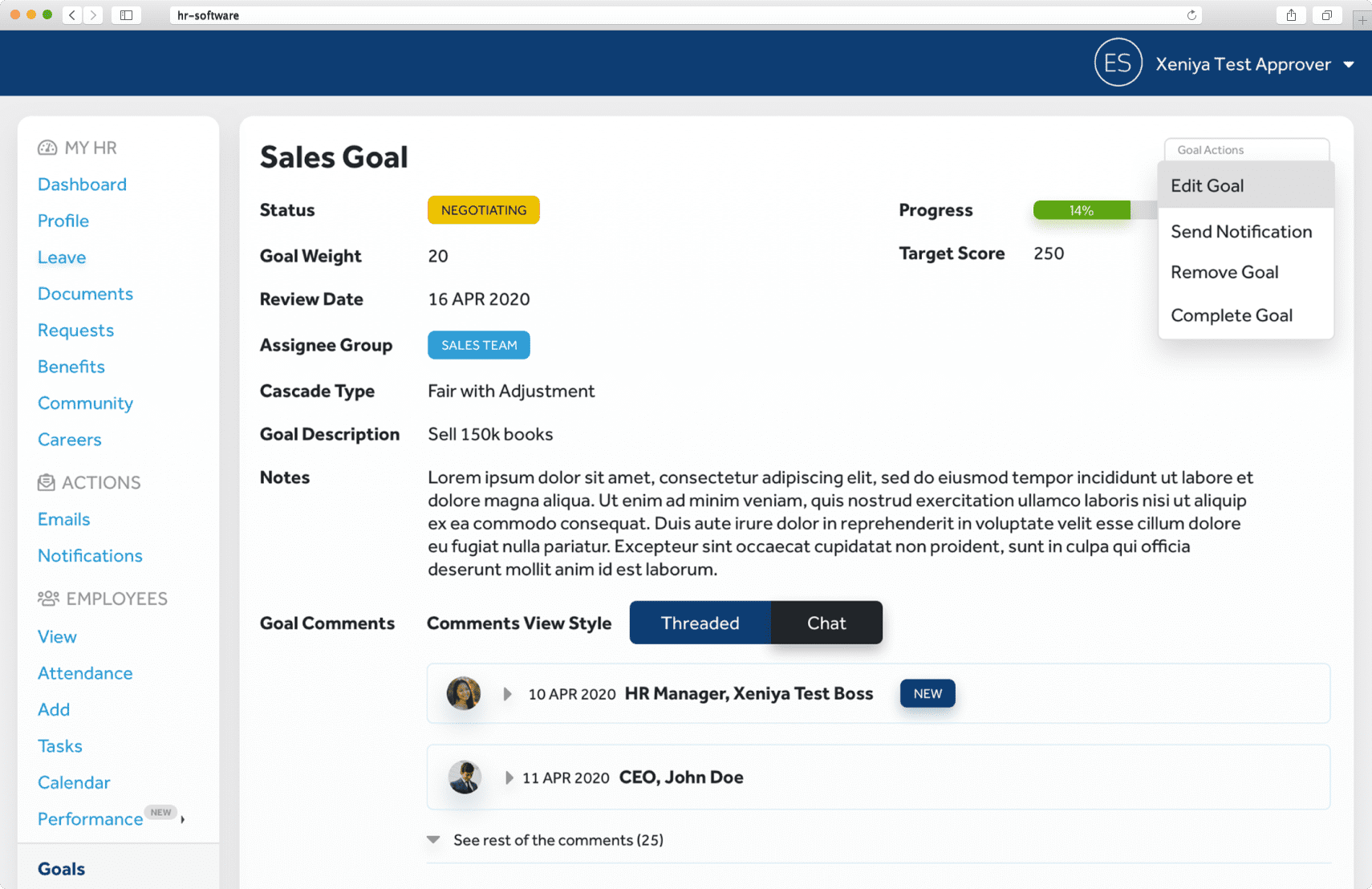Select Edit Goal from Goal Actions menu
Viewport: 1372px width, 889px height.
[1208, 185]
